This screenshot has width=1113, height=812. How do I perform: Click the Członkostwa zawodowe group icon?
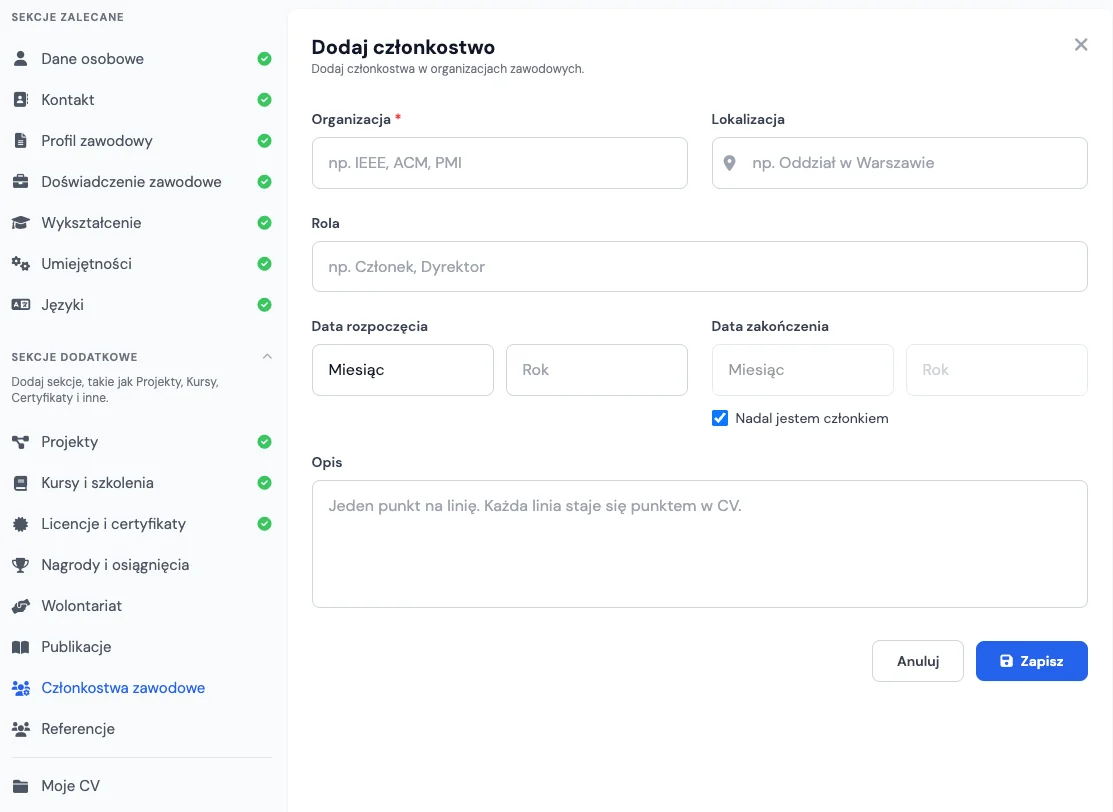coord(21,688)
